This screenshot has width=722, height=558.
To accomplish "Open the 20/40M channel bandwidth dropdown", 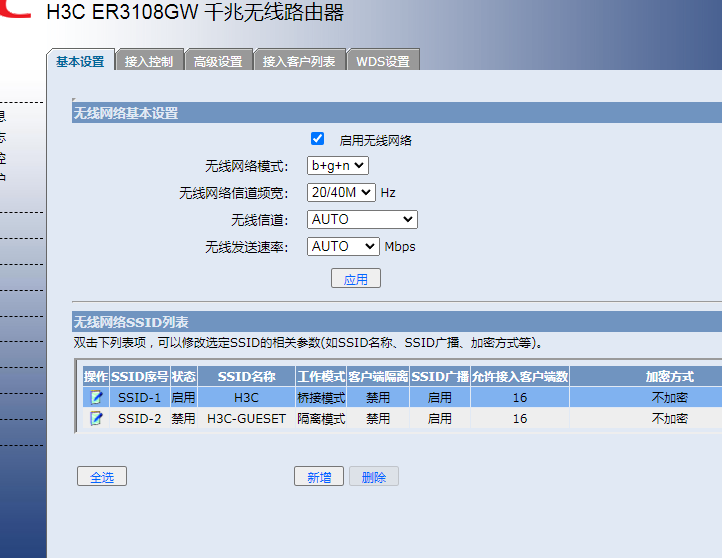I will click(341, 192).
